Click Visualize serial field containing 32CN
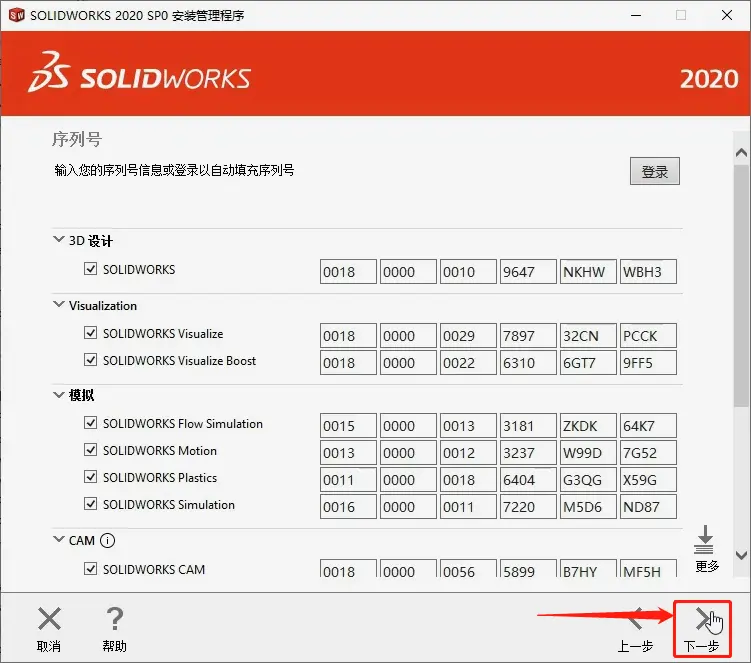The width and height of the screenshot is (751, 663). 588,335
